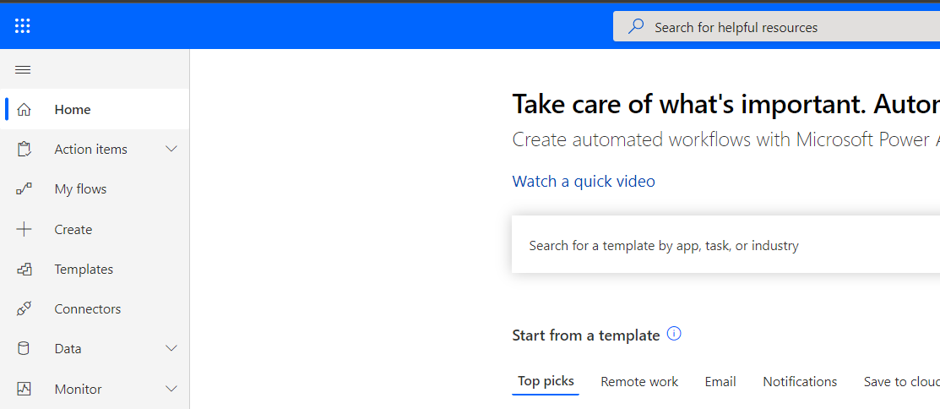Viewport: 940px width, 409px height.
Task: Open the app launcher waffle icon
Action: click(23, 26)
